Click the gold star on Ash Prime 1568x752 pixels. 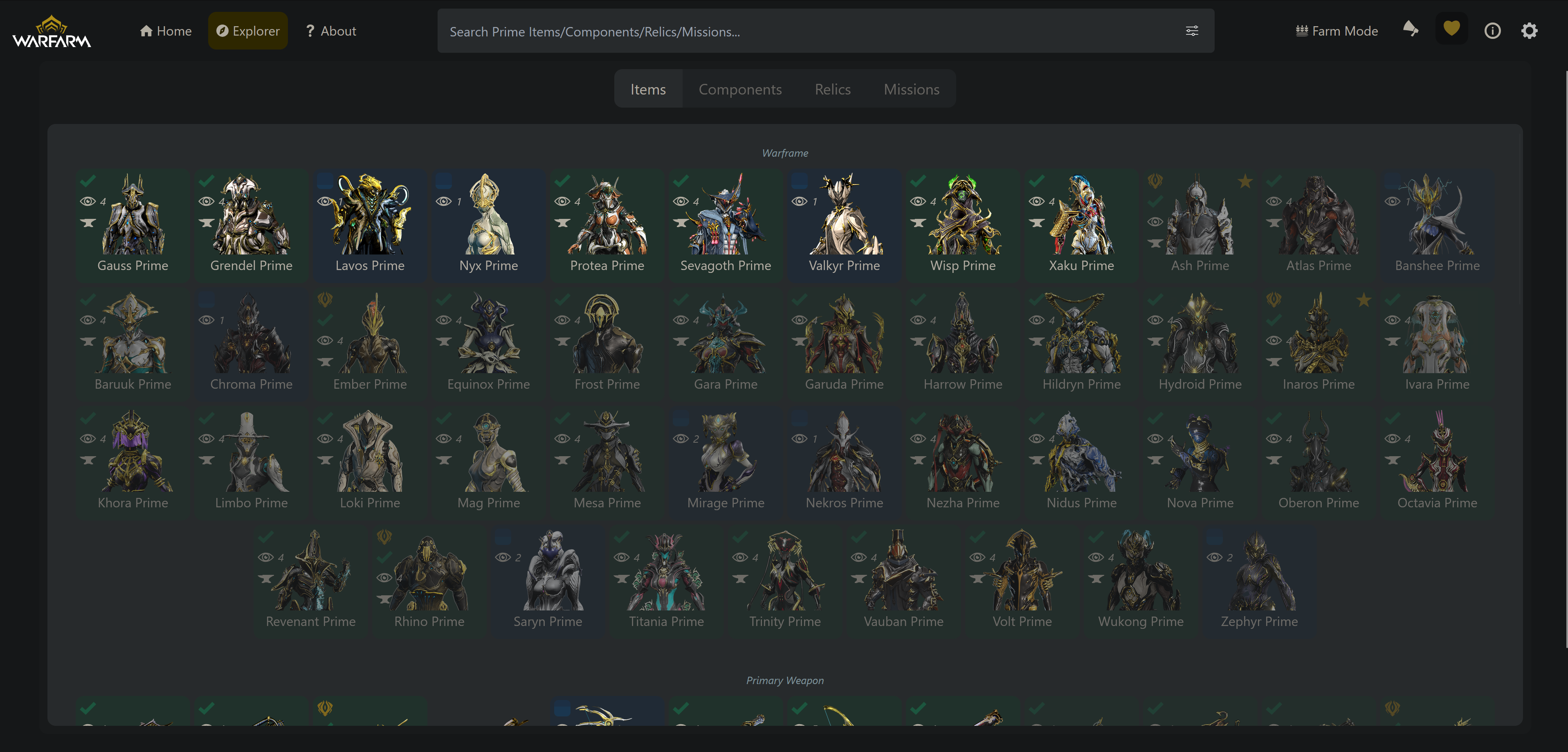tap(1245, 181)
